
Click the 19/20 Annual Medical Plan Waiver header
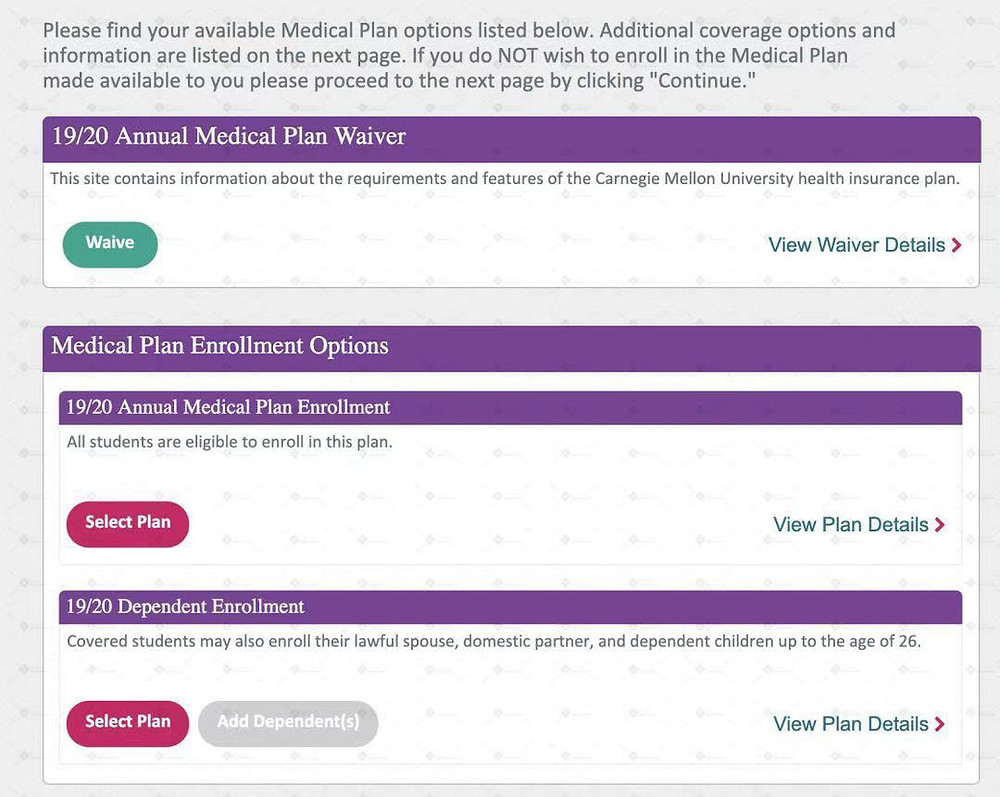tap(511, 139)
